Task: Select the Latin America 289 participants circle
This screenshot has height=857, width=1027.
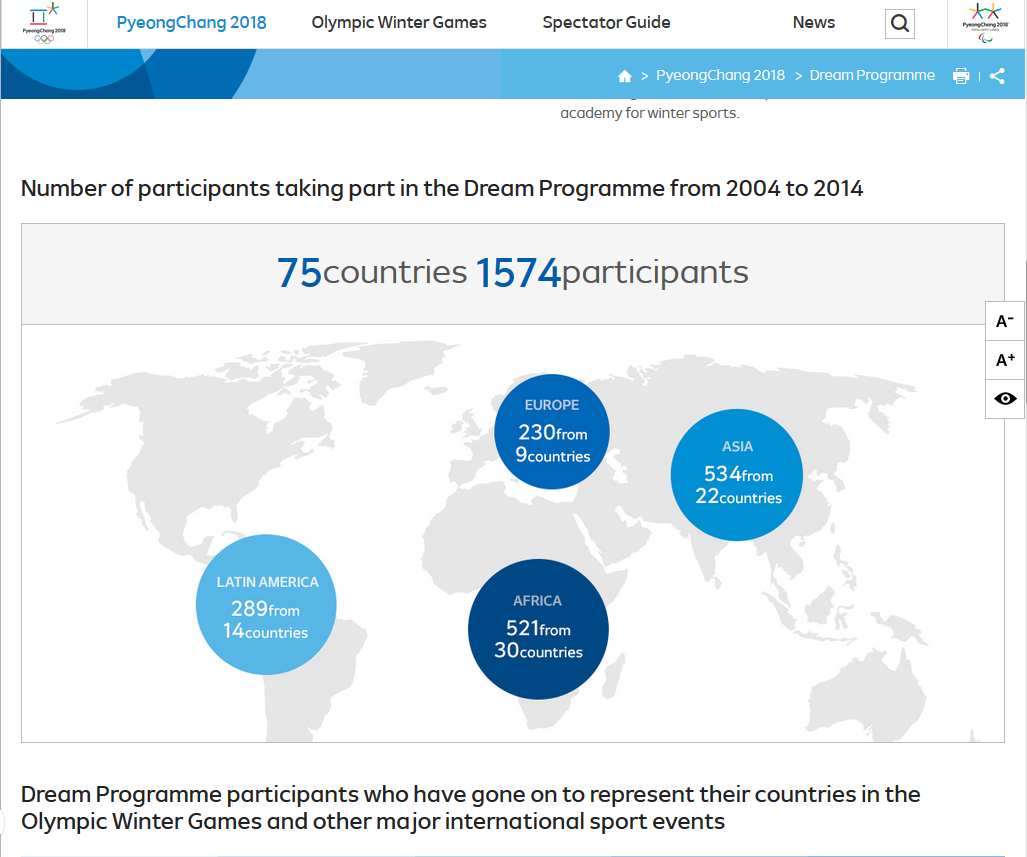Action: [266, 604]
